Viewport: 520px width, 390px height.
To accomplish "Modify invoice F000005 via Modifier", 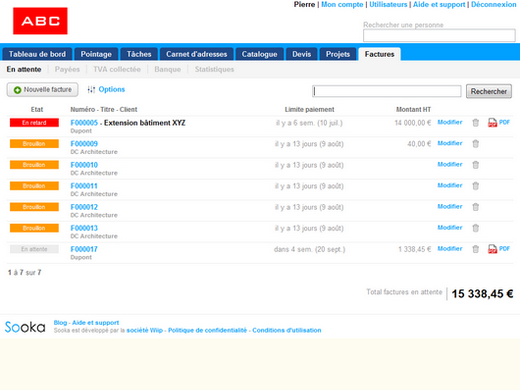I will 450,122.
